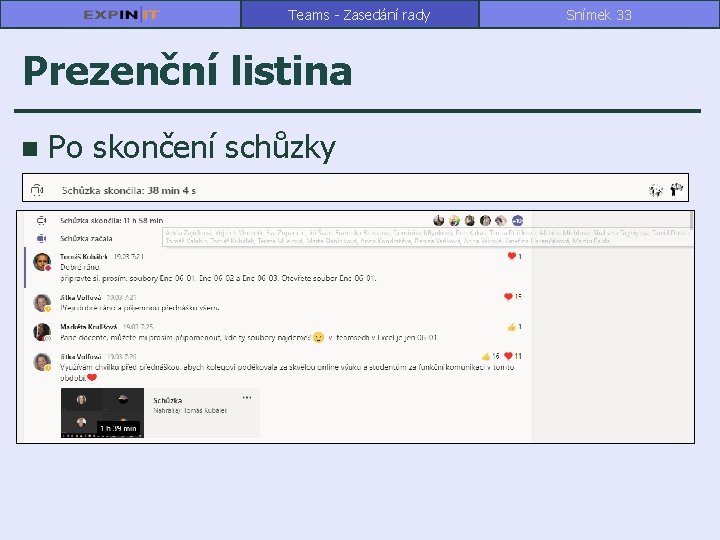The image size is (720, 540).
Task: Click the sender name 'Markéta Kralíková'
Action: click(89, 326)
